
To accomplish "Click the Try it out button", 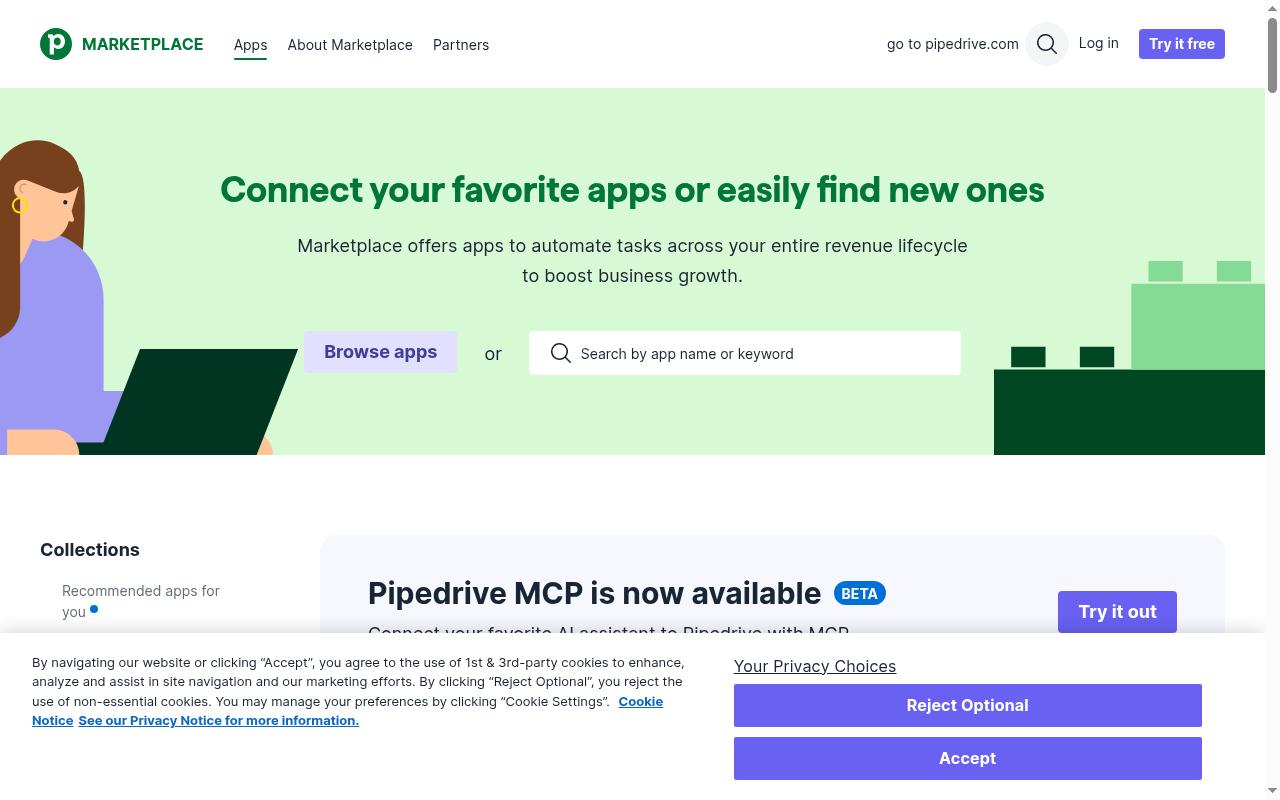I will tap(1117, 611).
